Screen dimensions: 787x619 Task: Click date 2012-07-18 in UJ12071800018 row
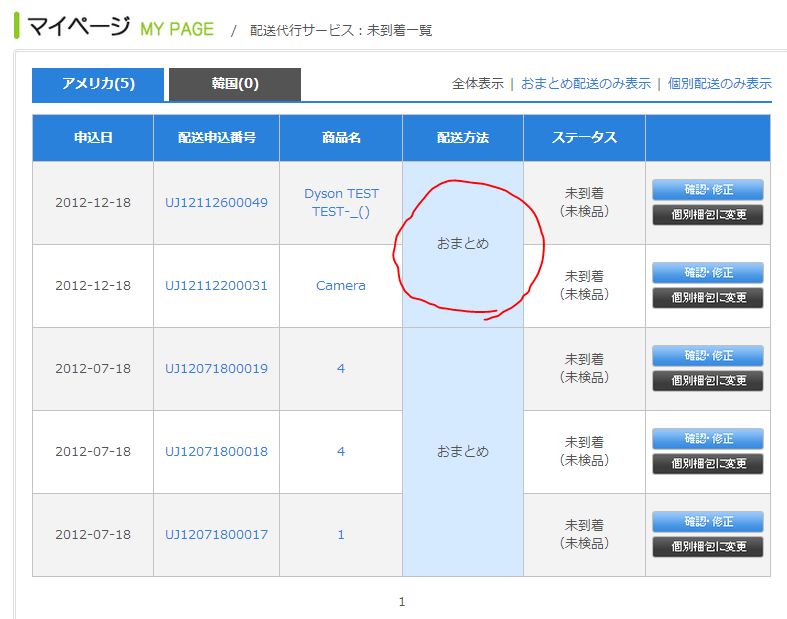point(93,451)
